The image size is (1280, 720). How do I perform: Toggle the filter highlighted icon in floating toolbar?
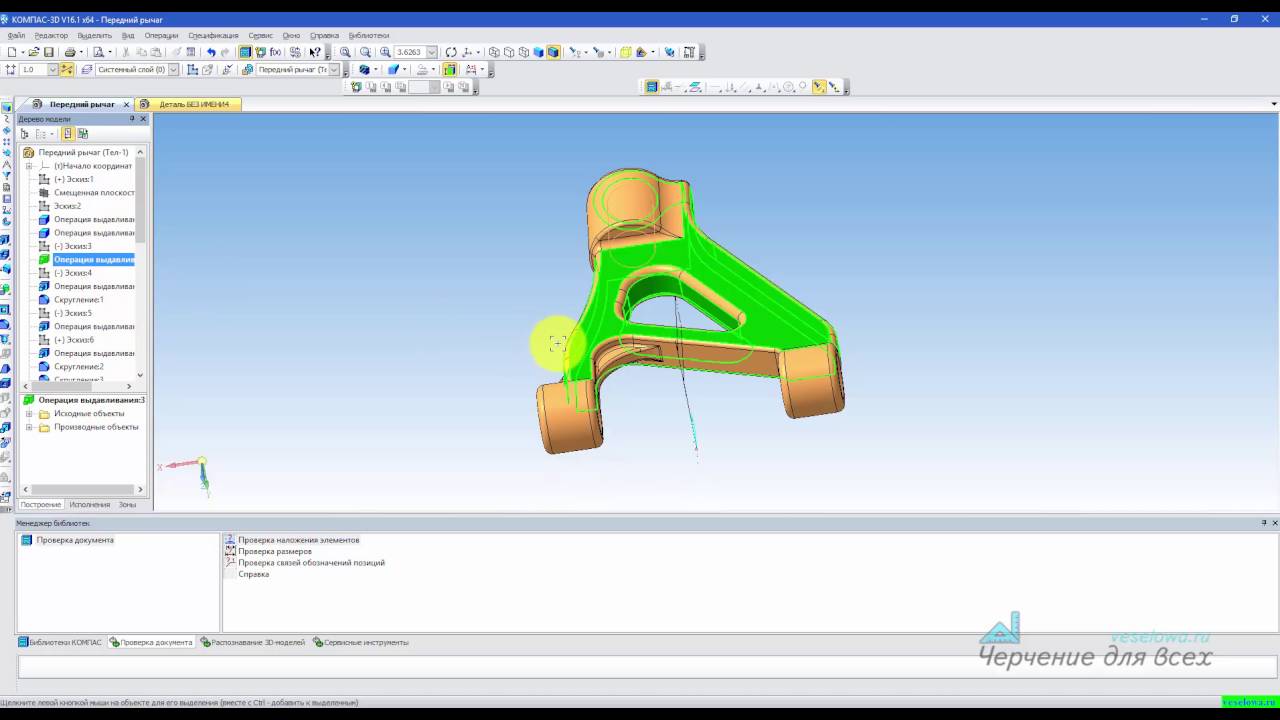[819, 87]
